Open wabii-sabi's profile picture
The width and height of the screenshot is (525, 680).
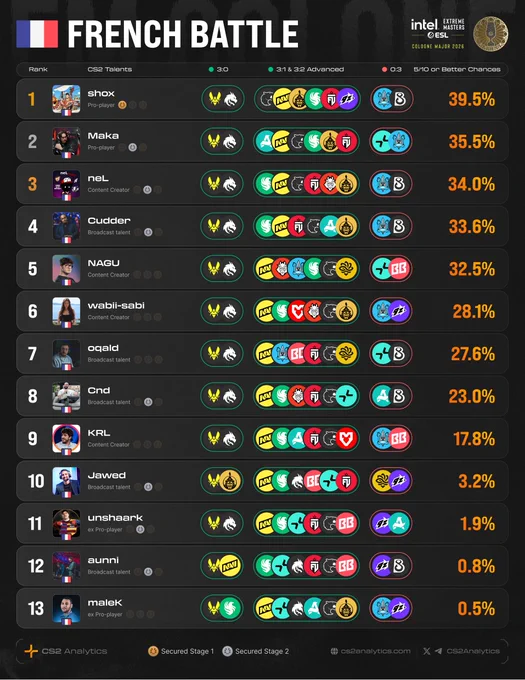[66, 311]
